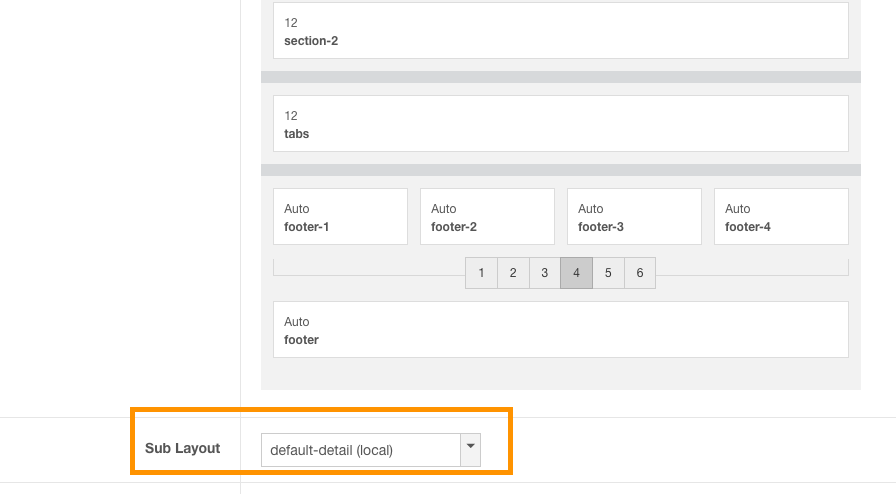Switch footer column count to 3
Screen dimensions: 896x494
click(x=544, y=273)
